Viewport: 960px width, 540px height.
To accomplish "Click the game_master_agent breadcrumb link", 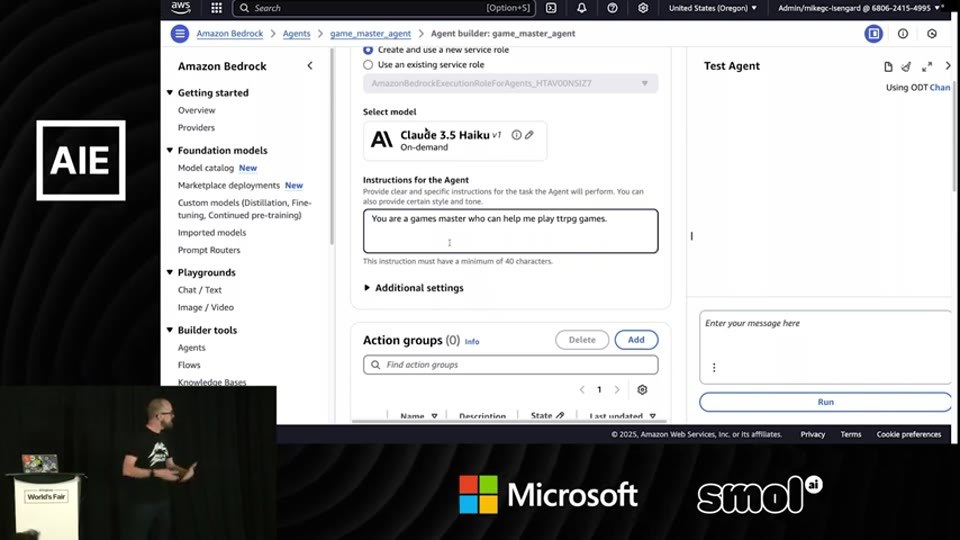I will pyautogui.click(x=370, y=34).
